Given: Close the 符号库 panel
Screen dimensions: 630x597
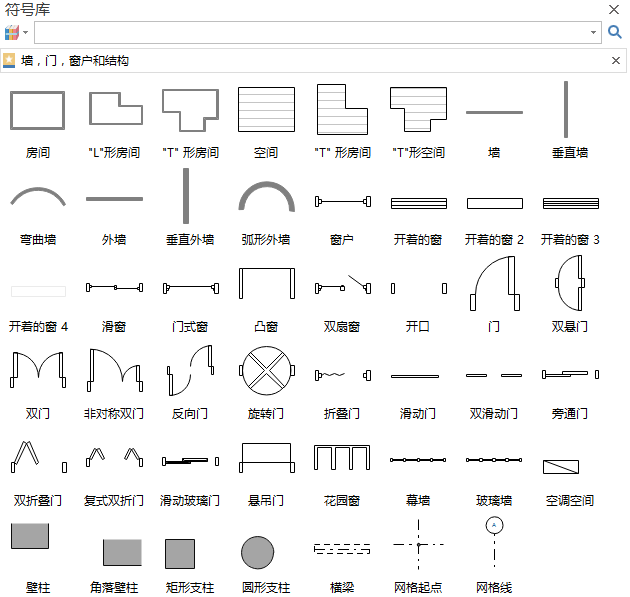Looking at the screenshot, I should tap(614, 9).
